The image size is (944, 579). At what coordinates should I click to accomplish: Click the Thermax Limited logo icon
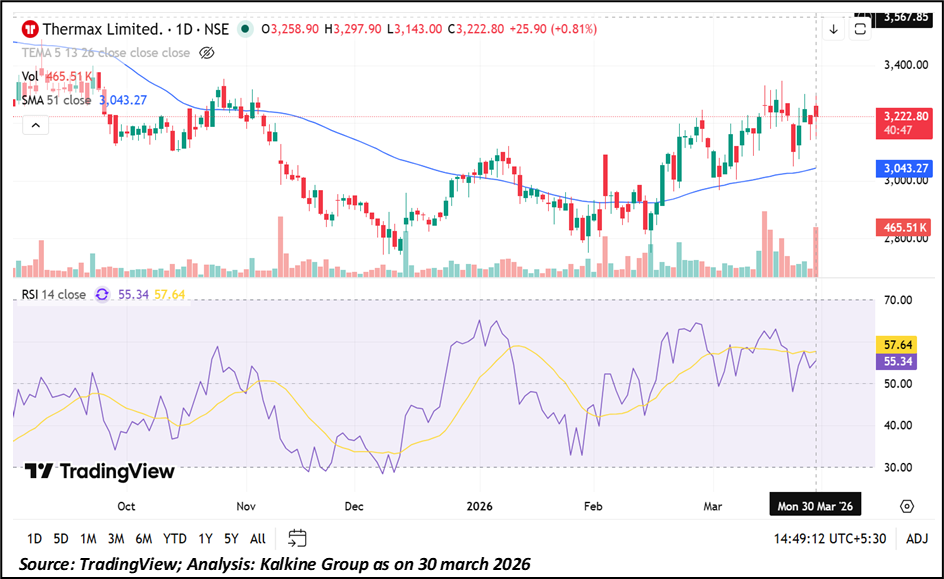(29, 29)
